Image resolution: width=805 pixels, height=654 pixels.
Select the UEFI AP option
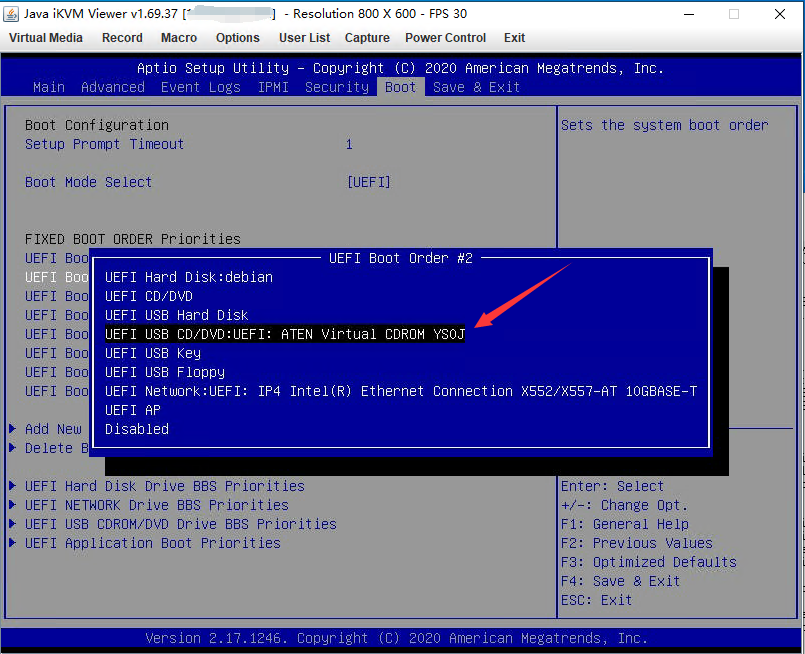(133, 410)
